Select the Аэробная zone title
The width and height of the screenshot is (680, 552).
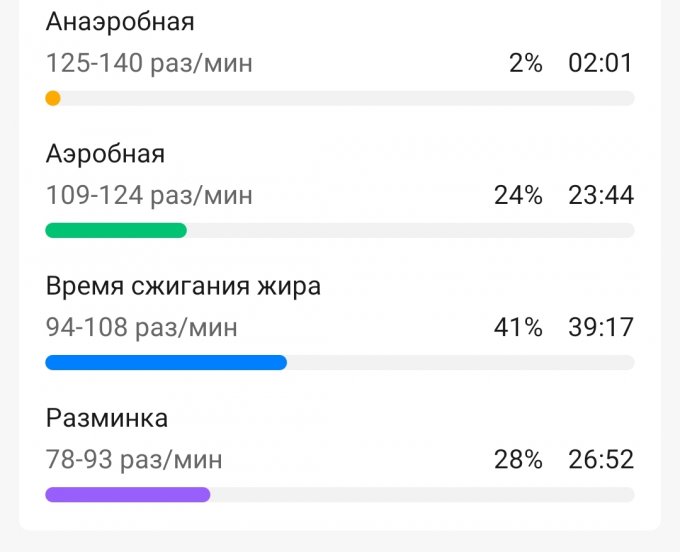click(105, 154)
